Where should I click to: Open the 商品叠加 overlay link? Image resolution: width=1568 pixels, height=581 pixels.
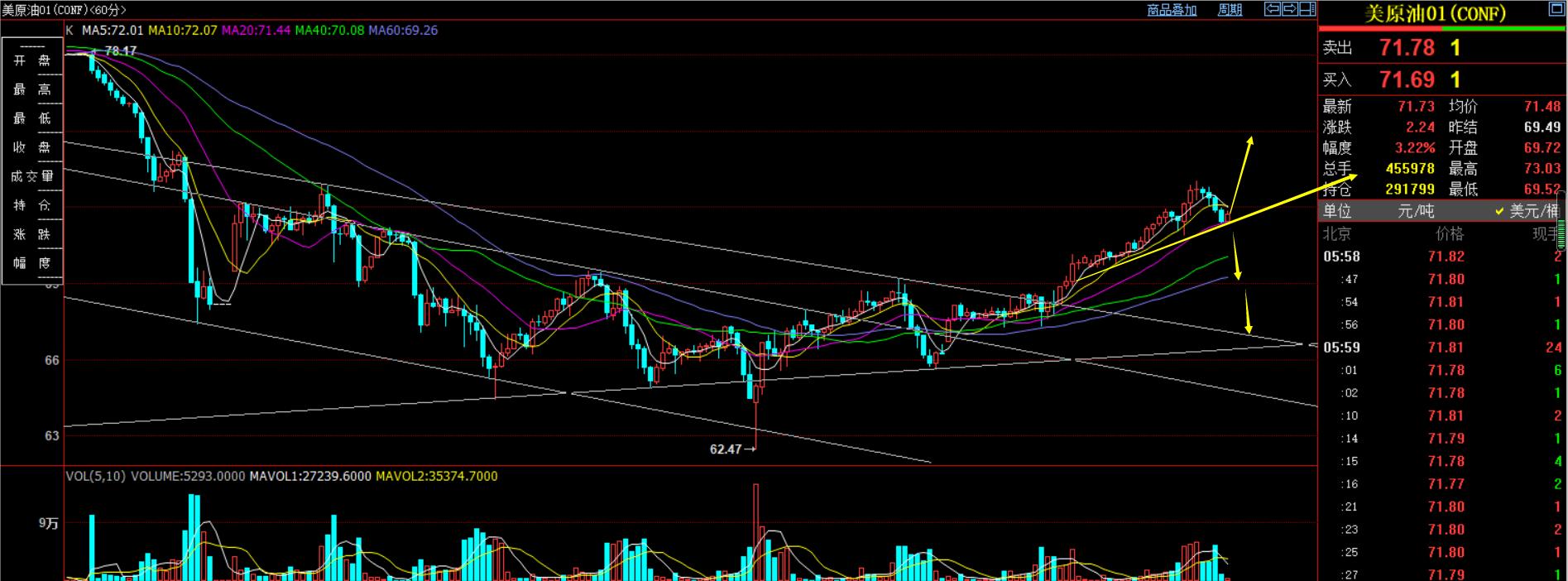coord(1172,10)
